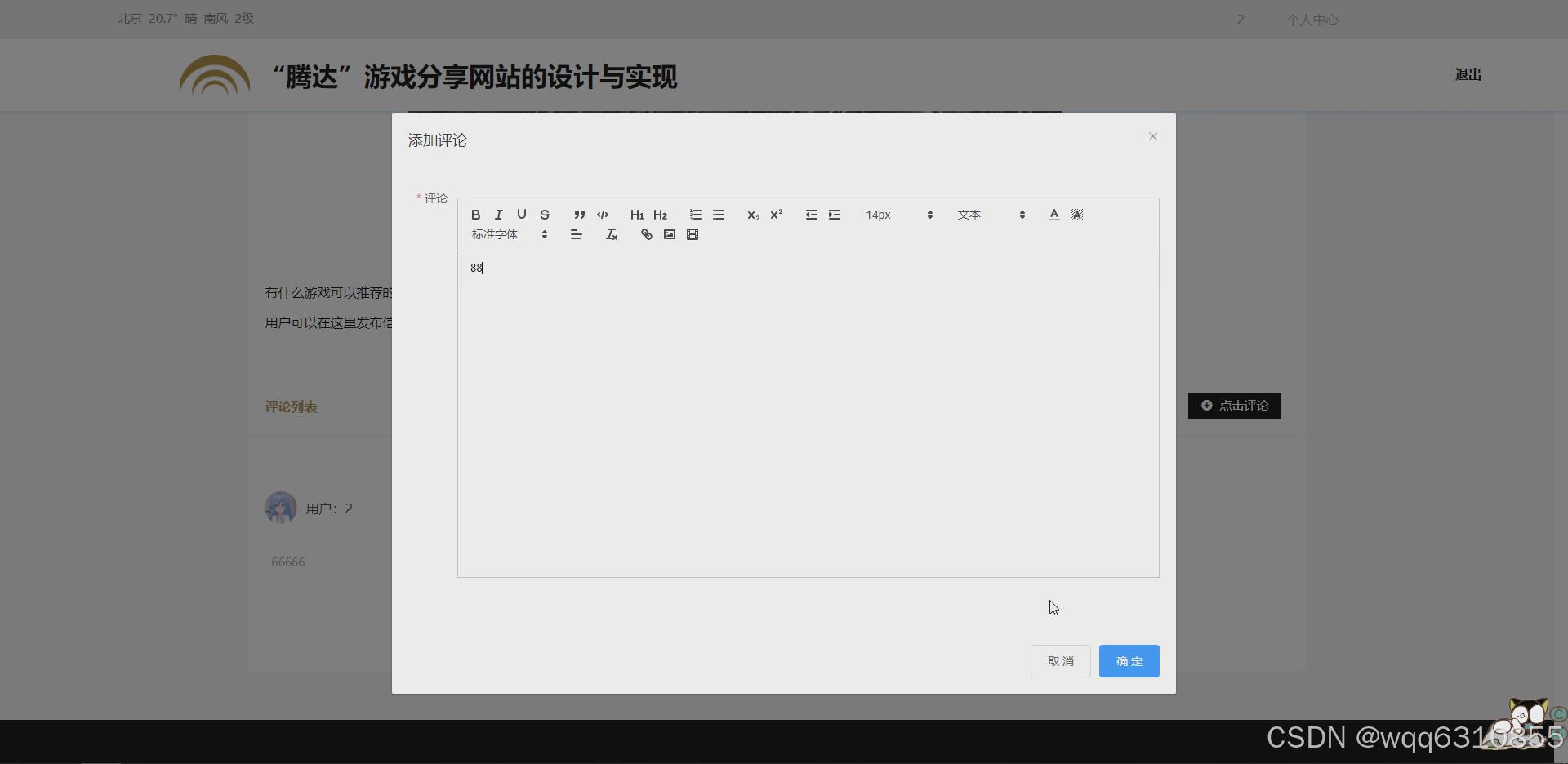
Task: Open 个人中心 from the top bar
Action: pyautogui.click(x=1312, y=19)
